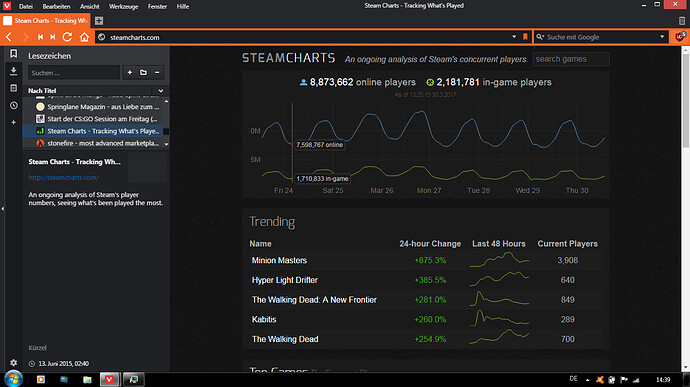Reload the steamcharts.com page
This screenshot has height=387, width=690.
tap(67, 37)
